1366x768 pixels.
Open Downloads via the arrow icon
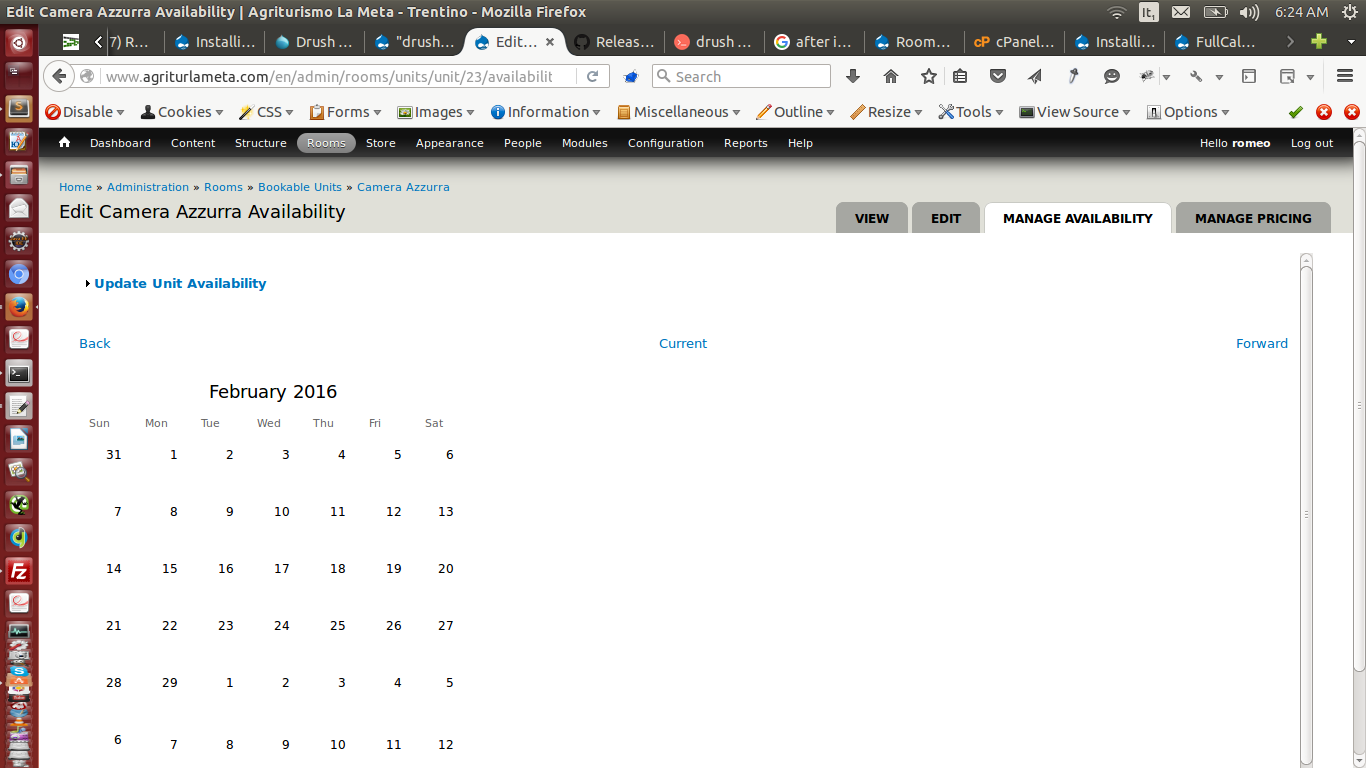coord(852,76)
